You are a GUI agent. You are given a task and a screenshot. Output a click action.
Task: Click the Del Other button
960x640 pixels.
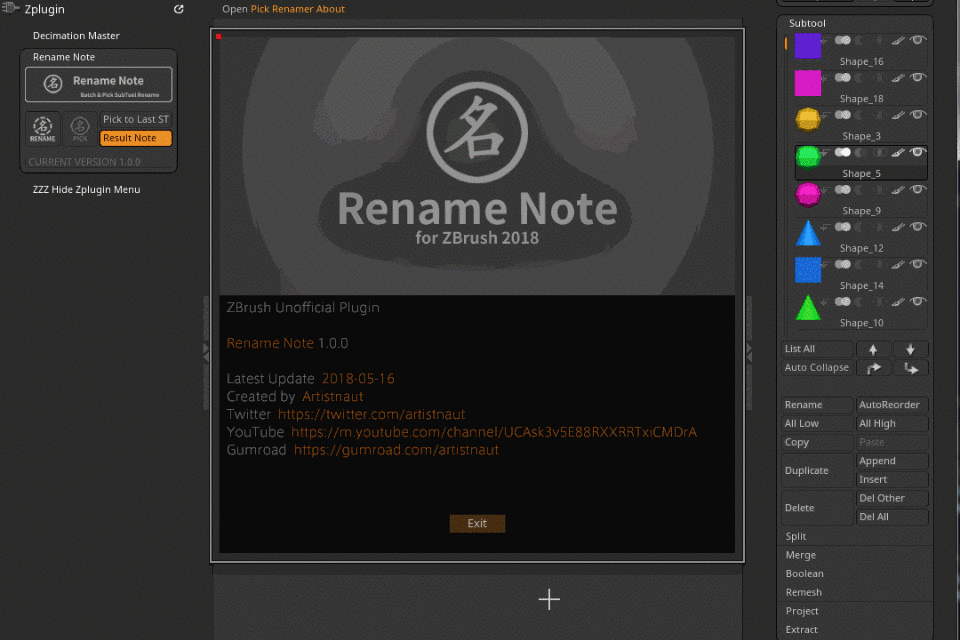click(892, 499)
